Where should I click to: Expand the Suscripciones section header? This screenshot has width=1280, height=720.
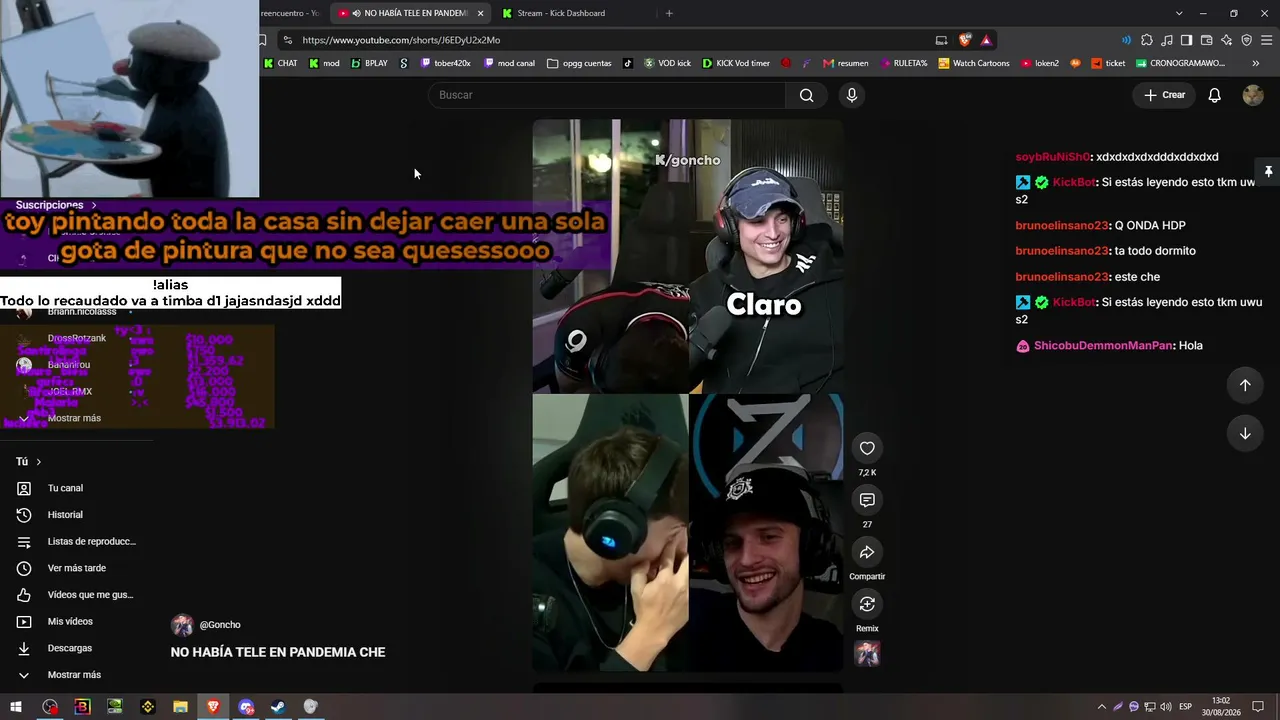[56, 205]
